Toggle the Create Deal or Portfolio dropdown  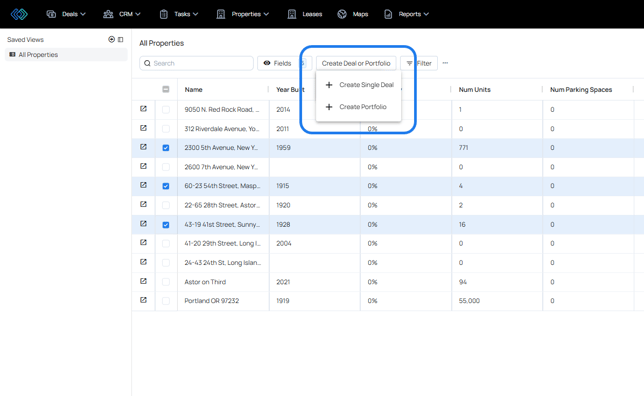(356, 63)
